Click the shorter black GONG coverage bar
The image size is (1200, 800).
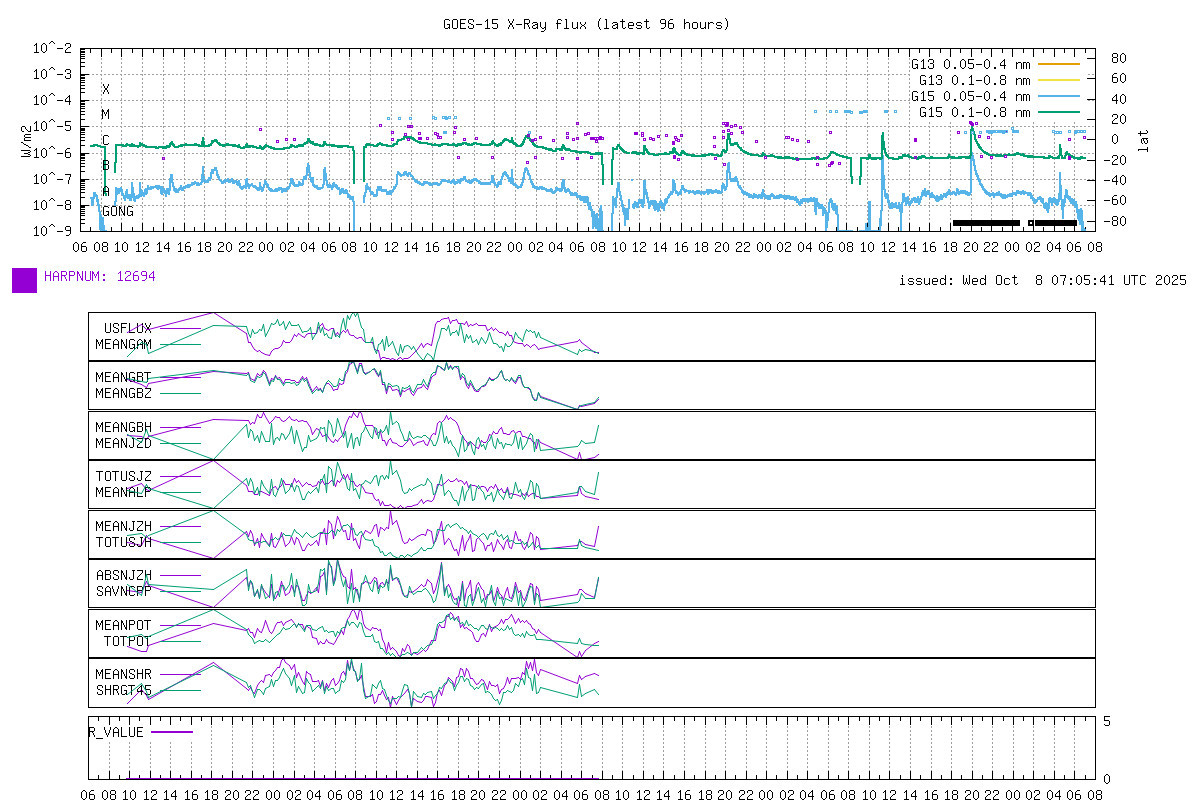tap(1056, 223)
